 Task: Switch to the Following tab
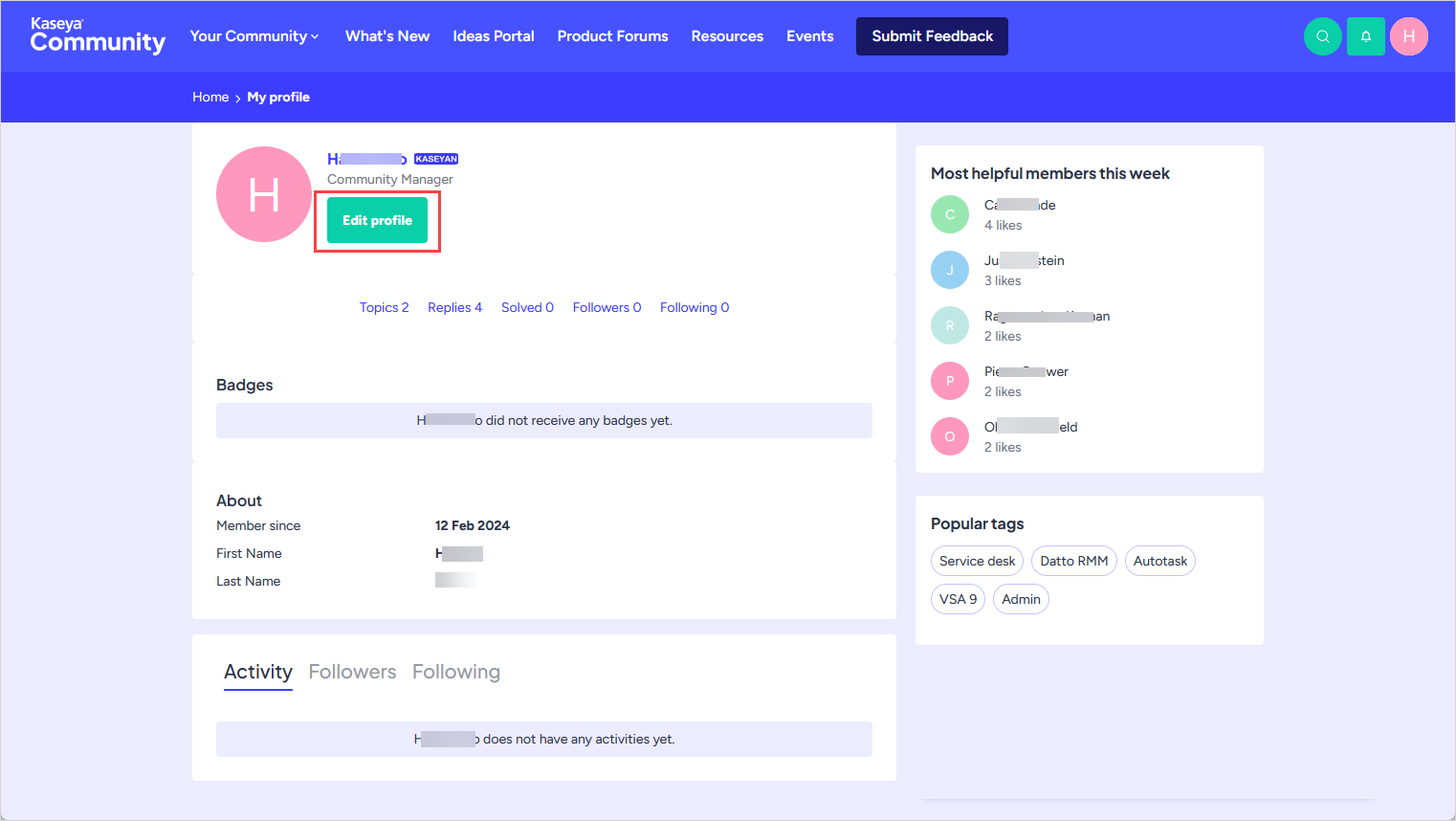456,672
